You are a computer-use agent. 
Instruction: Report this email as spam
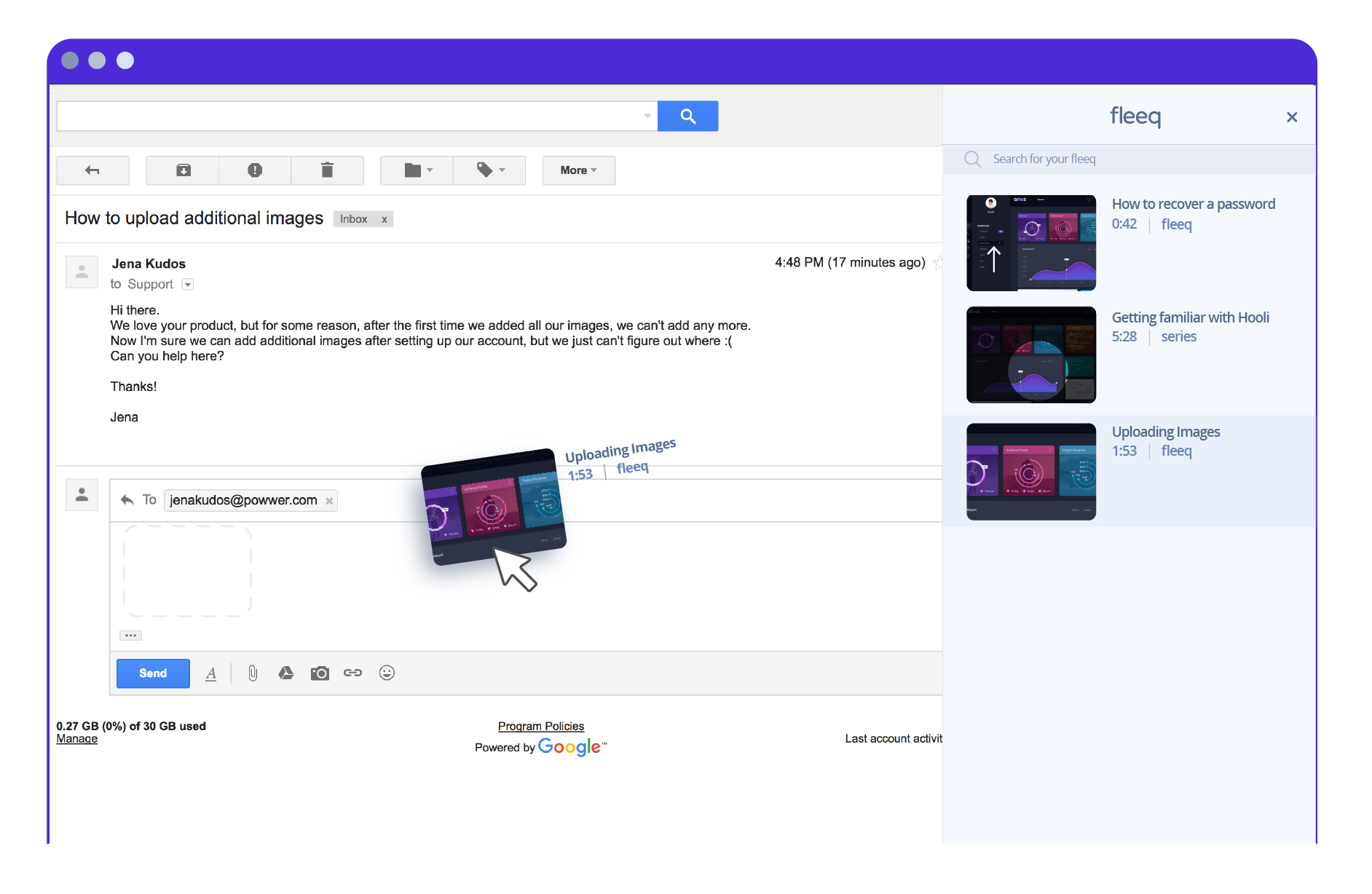point(255,170)
